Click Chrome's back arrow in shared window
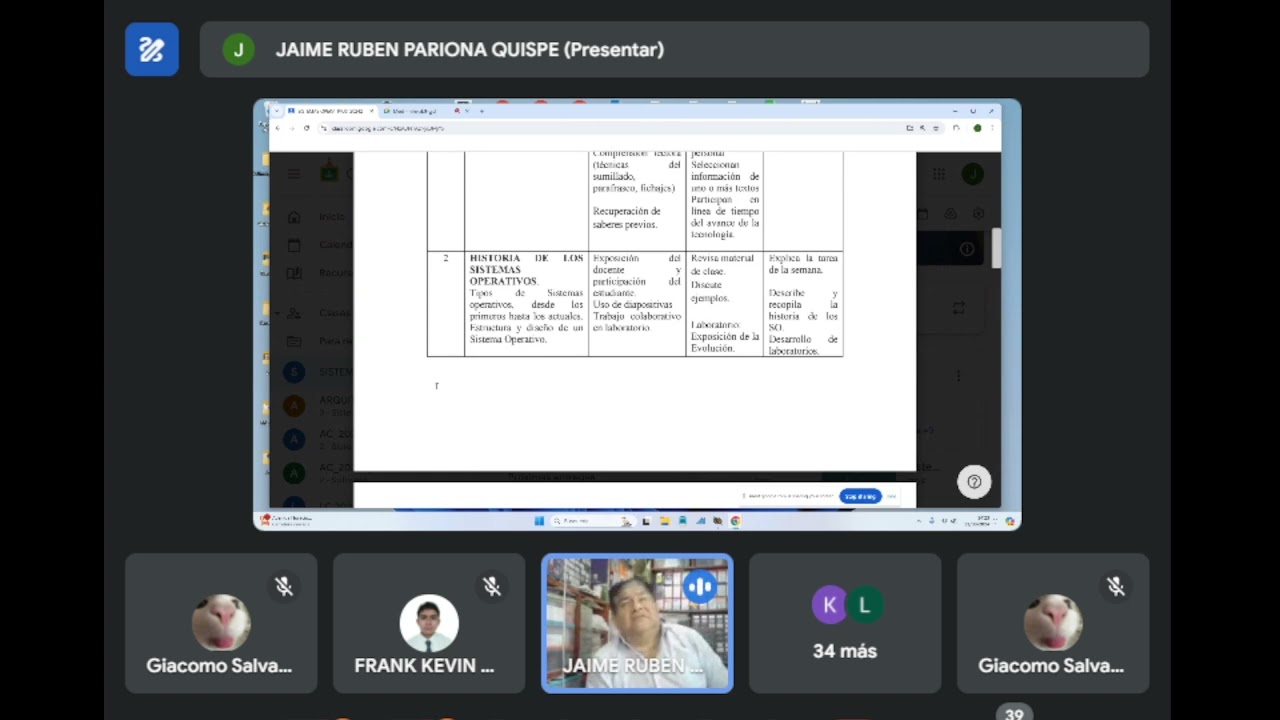The height and width of the screenshot is (720, 1280). pos(278,128)
